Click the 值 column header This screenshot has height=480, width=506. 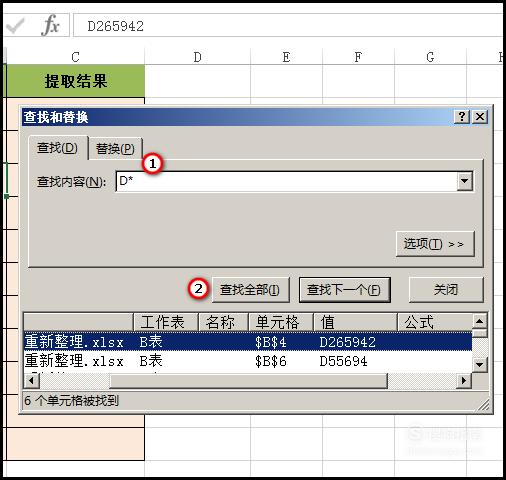(355, 322)
